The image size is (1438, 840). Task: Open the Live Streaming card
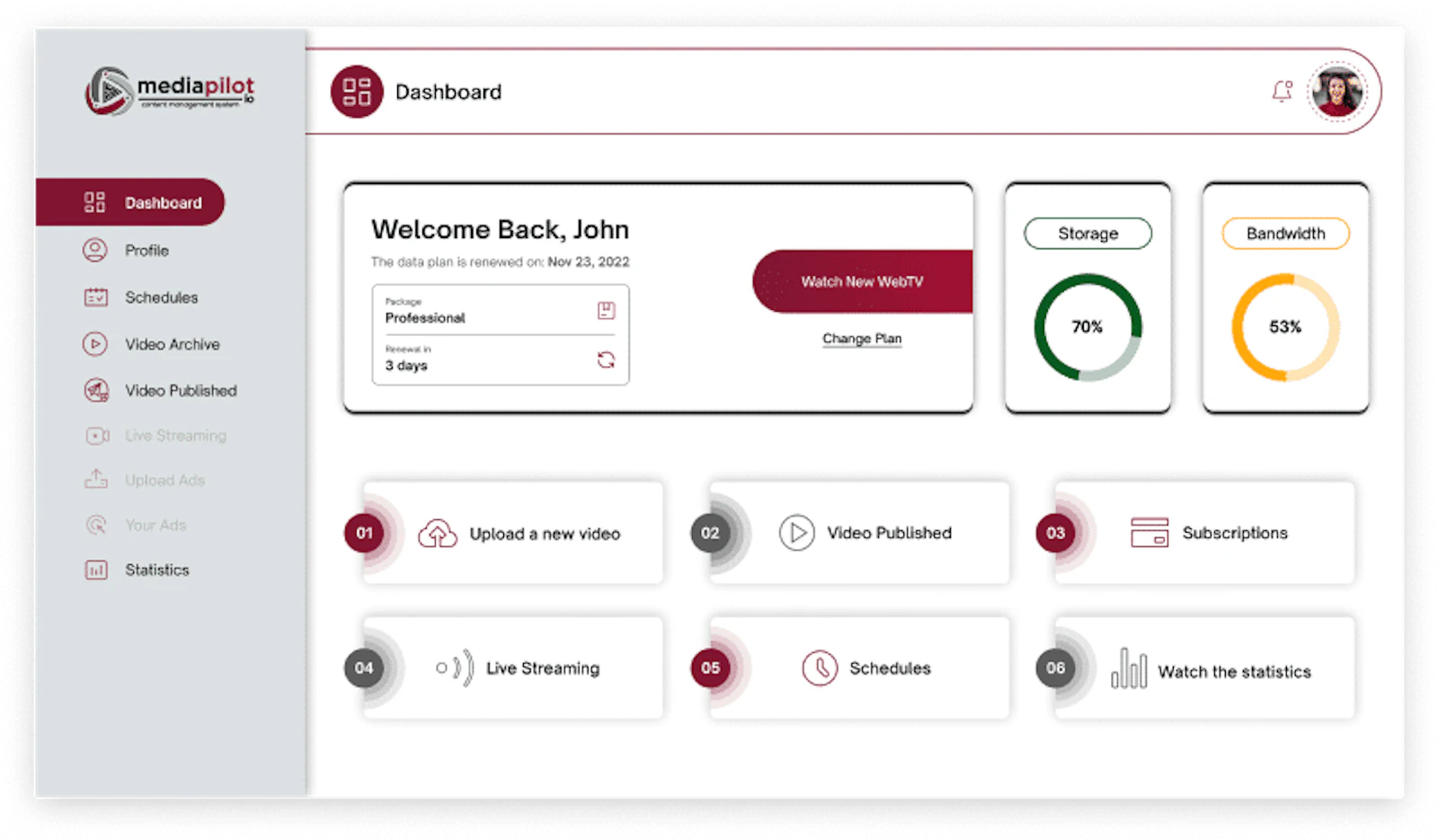point(513,668)
